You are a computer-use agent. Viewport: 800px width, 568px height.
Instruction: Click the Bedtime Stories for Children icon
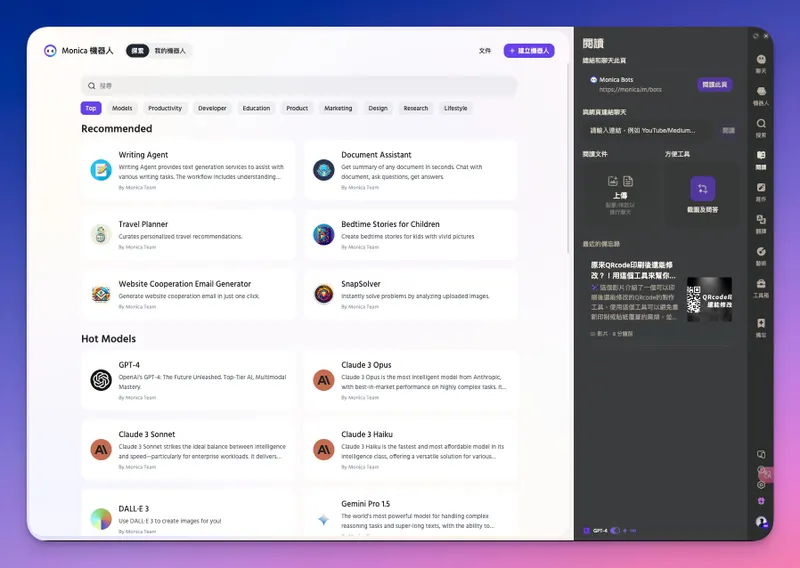pos(323,235)
